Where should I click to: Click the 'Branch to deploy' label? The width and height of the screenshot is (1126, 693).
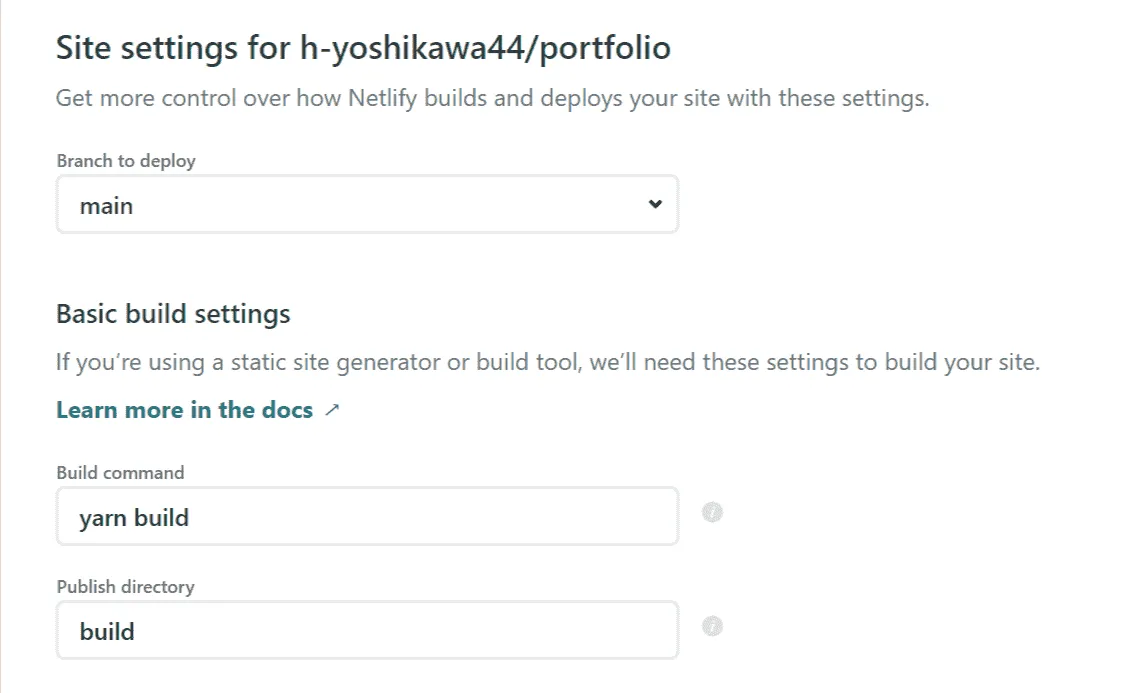(x=126, y=161)
